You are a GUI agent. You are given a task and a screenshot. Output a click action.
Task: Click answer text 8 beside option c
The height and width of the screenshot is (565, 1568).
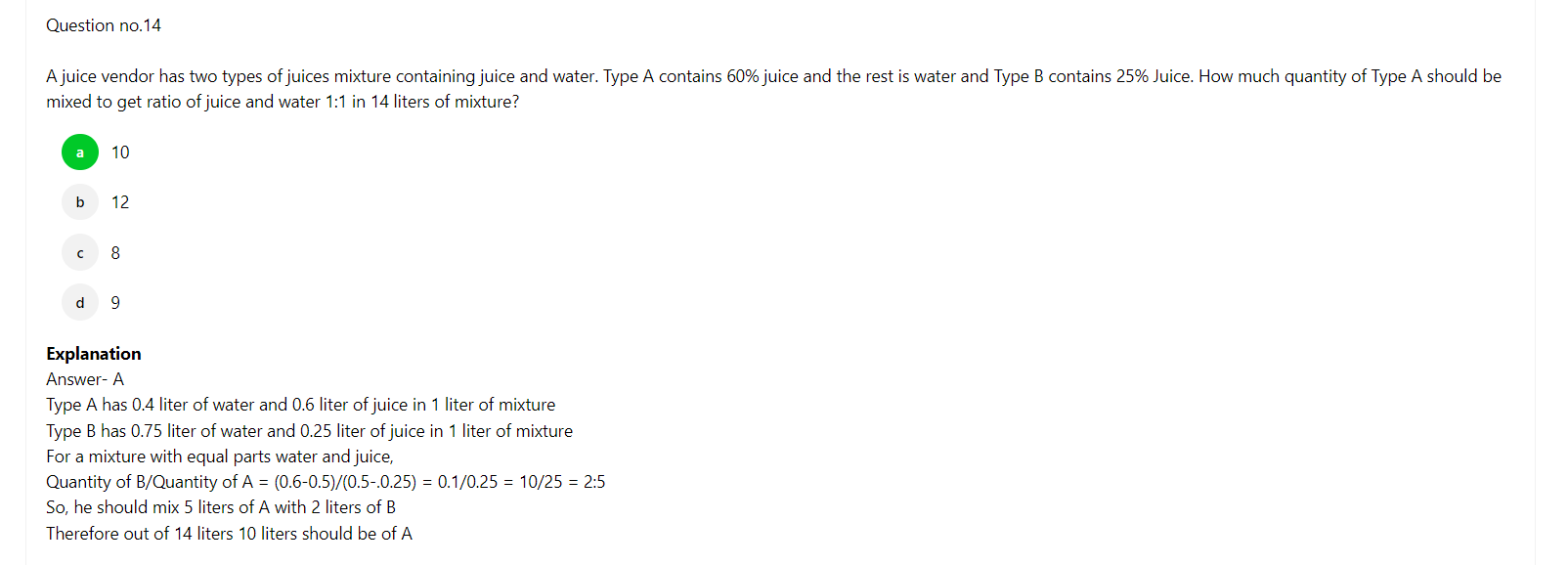click(x=115, y=253)
